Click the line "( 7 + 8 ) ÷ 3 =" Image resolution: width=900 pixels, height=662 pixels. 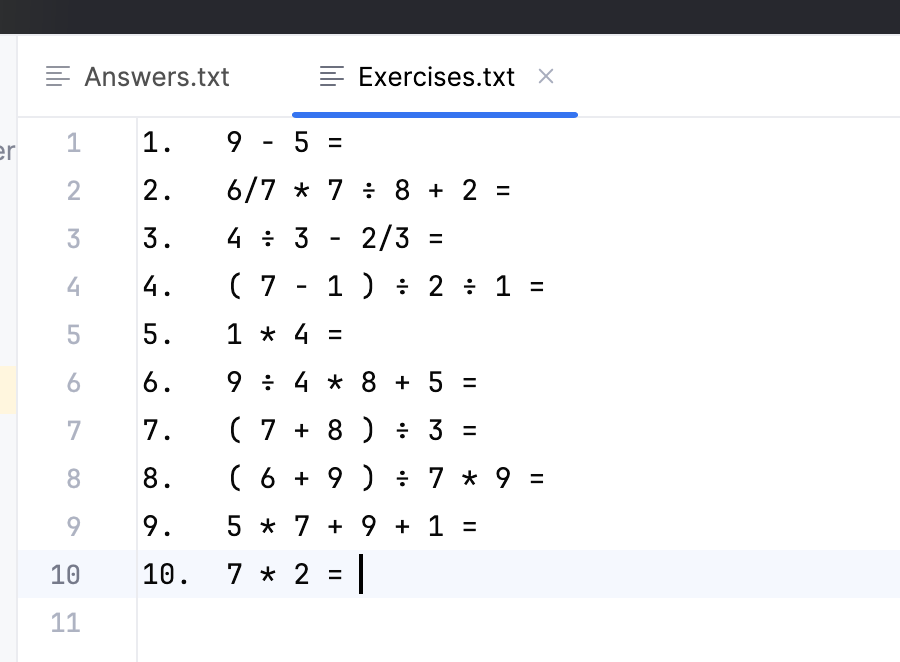point(352,431)
